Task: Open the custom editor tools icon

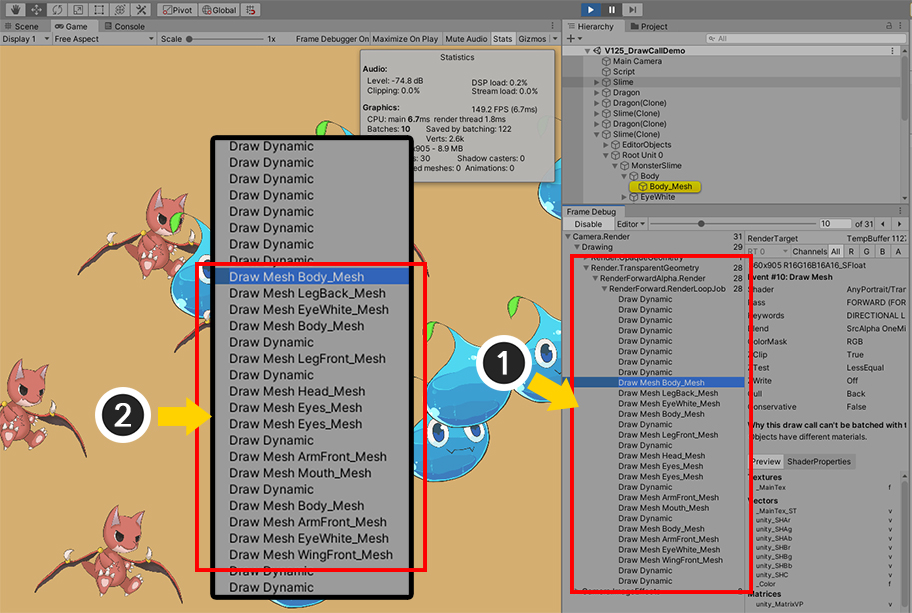Action: 141,9
